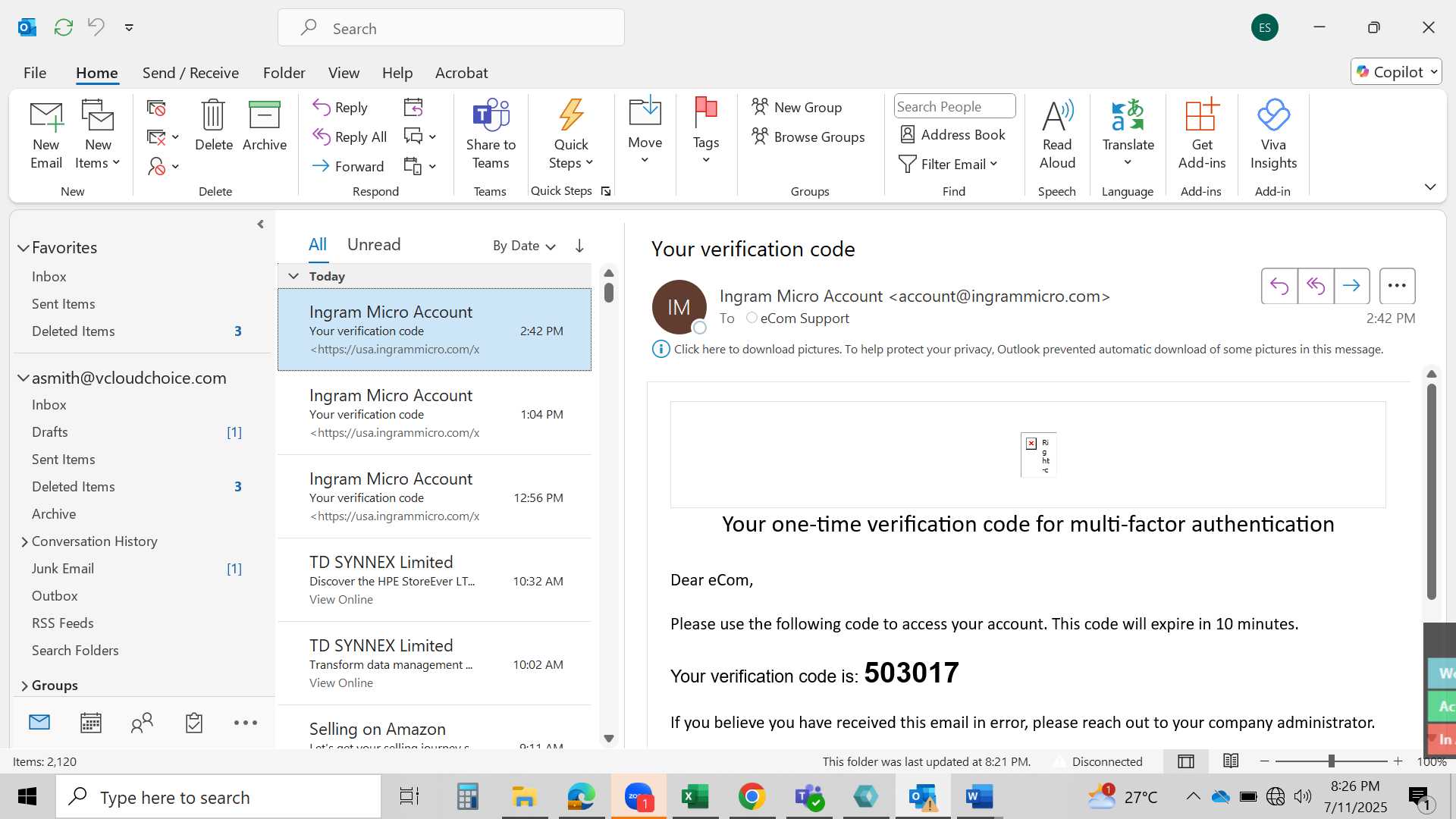This screenshot has height=819, width=1456.
Task: Forward the selected email
Action: click(348, 166)
